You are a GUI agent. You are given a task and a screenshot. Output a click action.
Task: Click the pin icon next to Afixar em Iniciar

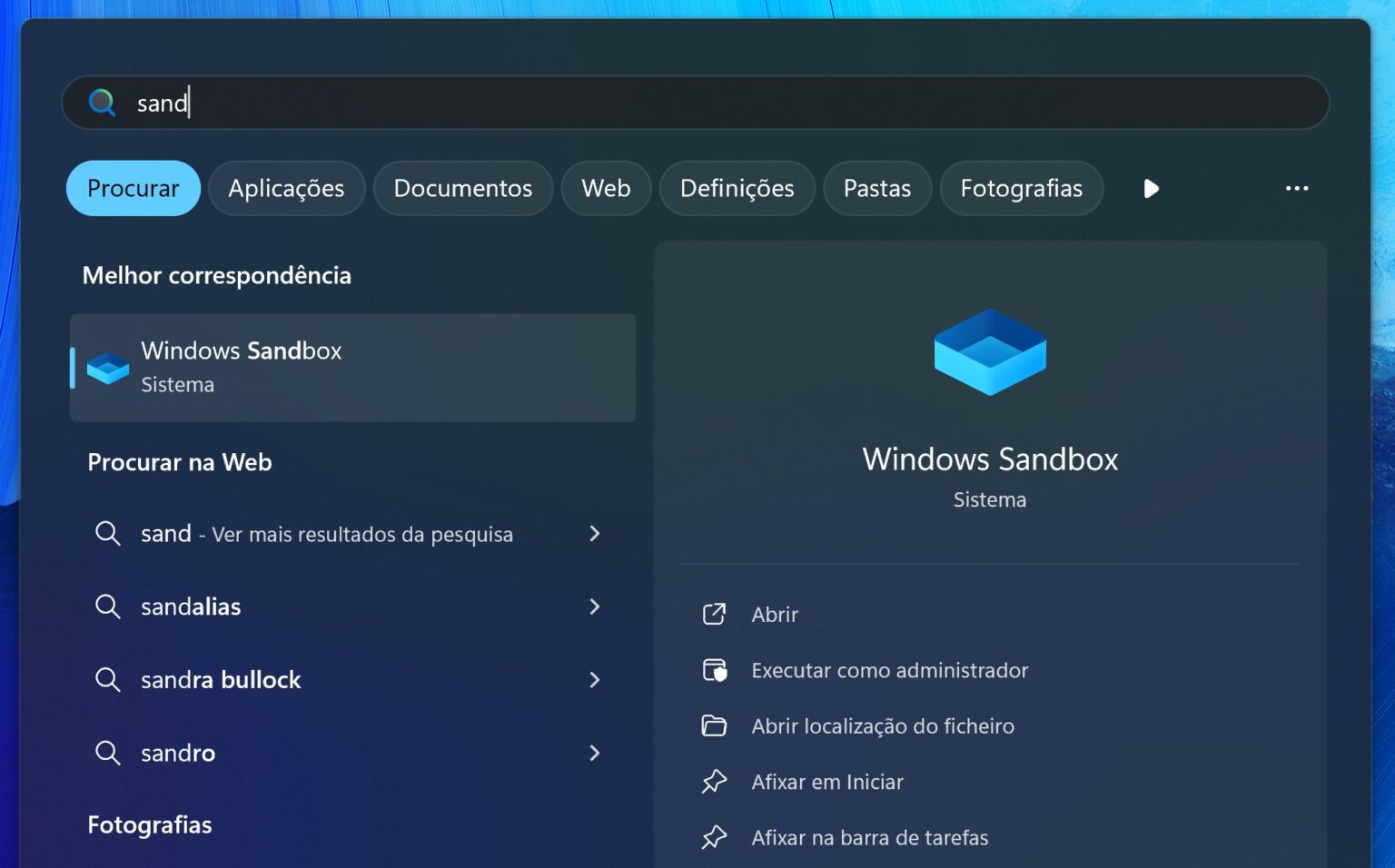pyautogui.click(x=715, y=781)
